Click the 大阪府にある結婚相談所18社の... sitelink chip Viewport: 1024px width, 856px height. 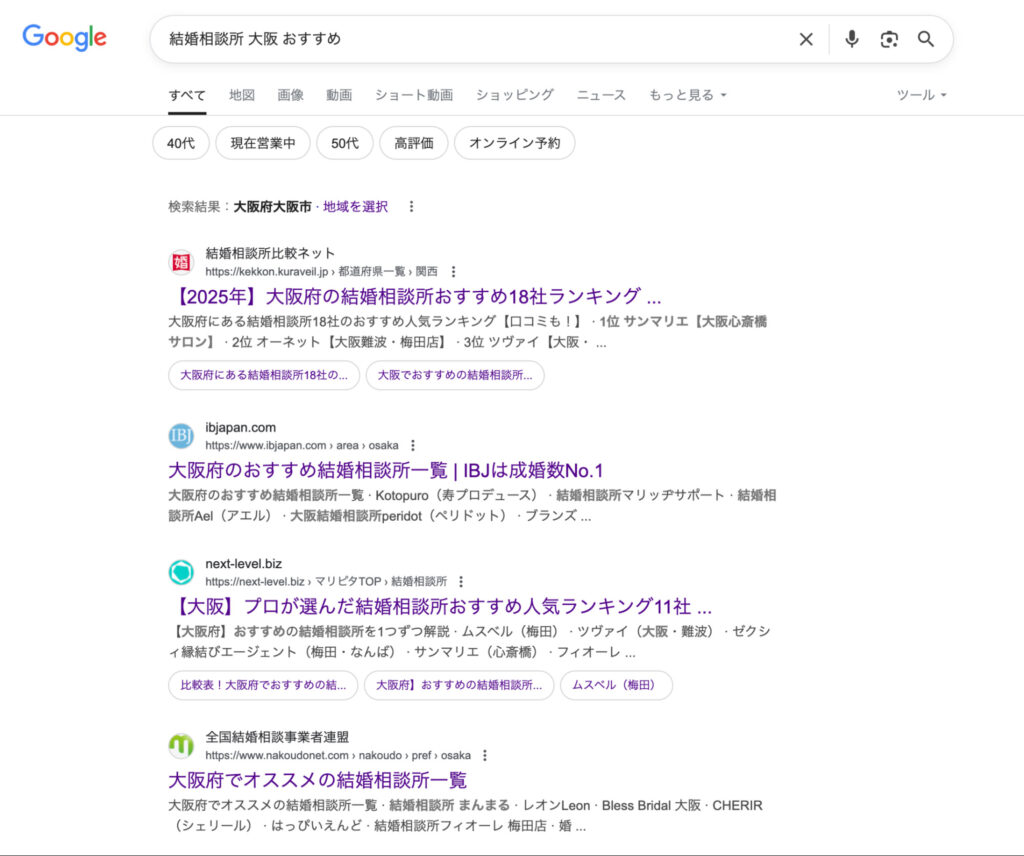click(264, 375)
